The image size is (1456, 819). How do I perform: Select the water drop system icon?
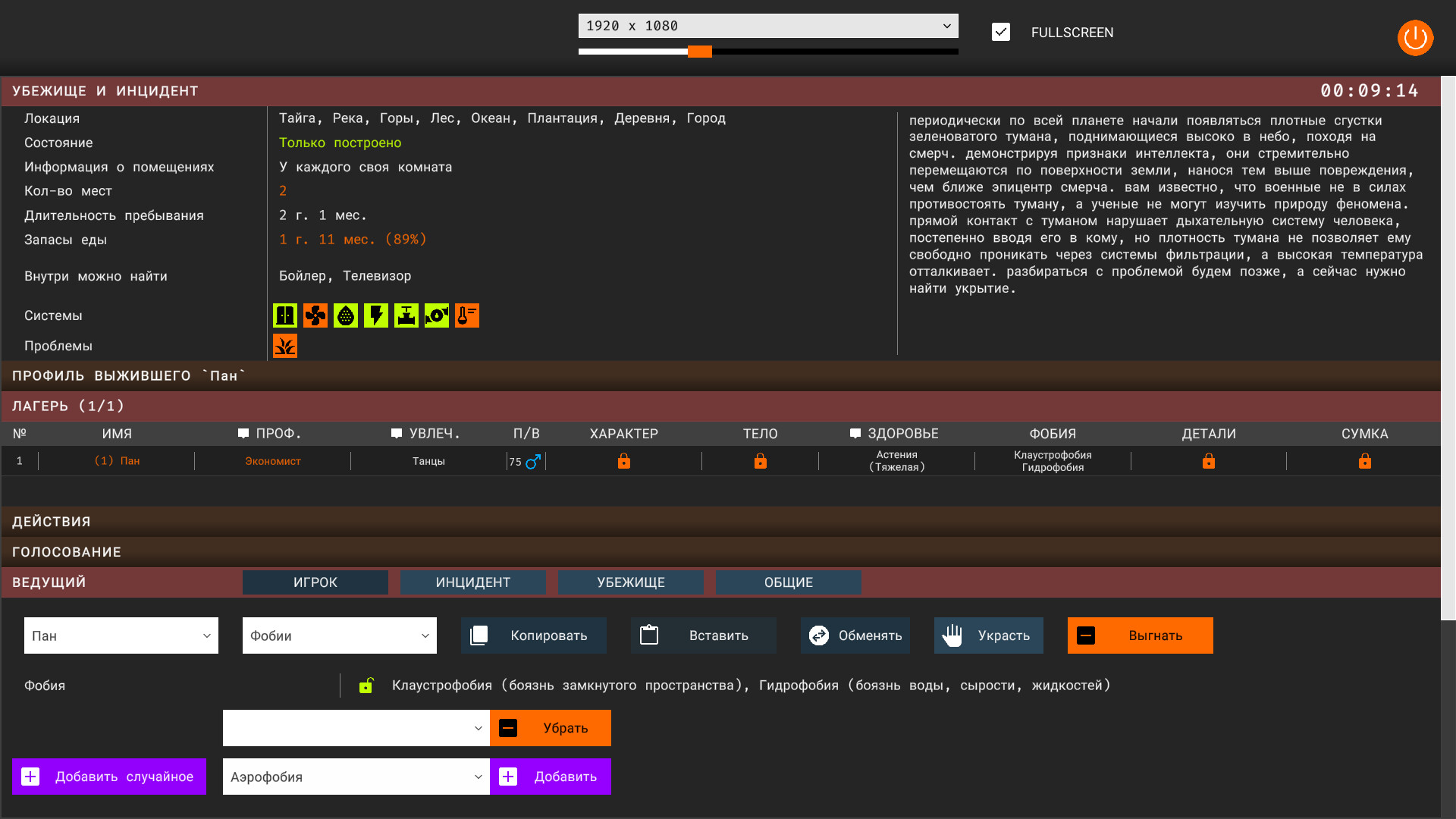coord(345,315)
